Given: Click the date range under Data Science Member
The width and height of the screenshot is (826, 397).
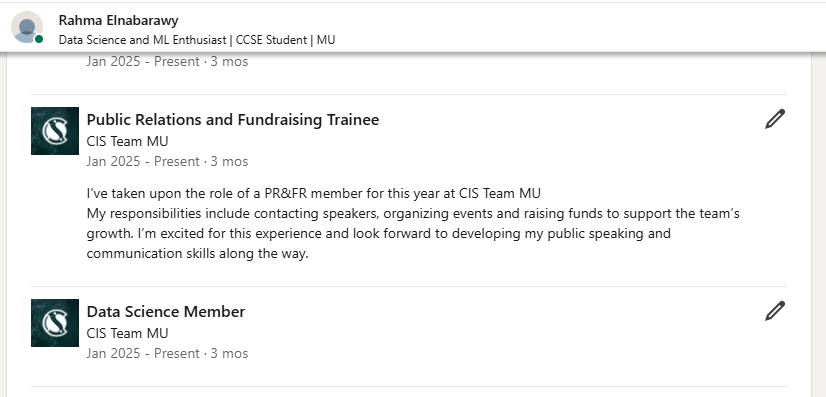Looking at the screenshot, I should pos(167,353).
